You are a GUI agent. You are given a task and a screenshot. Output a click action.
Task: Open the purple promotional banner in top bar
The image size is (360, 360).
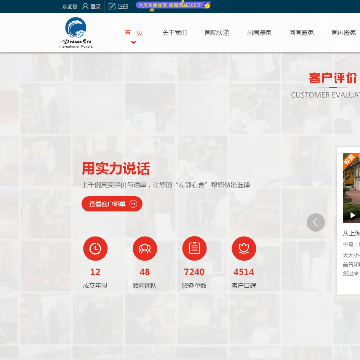(x=173, y=5)
